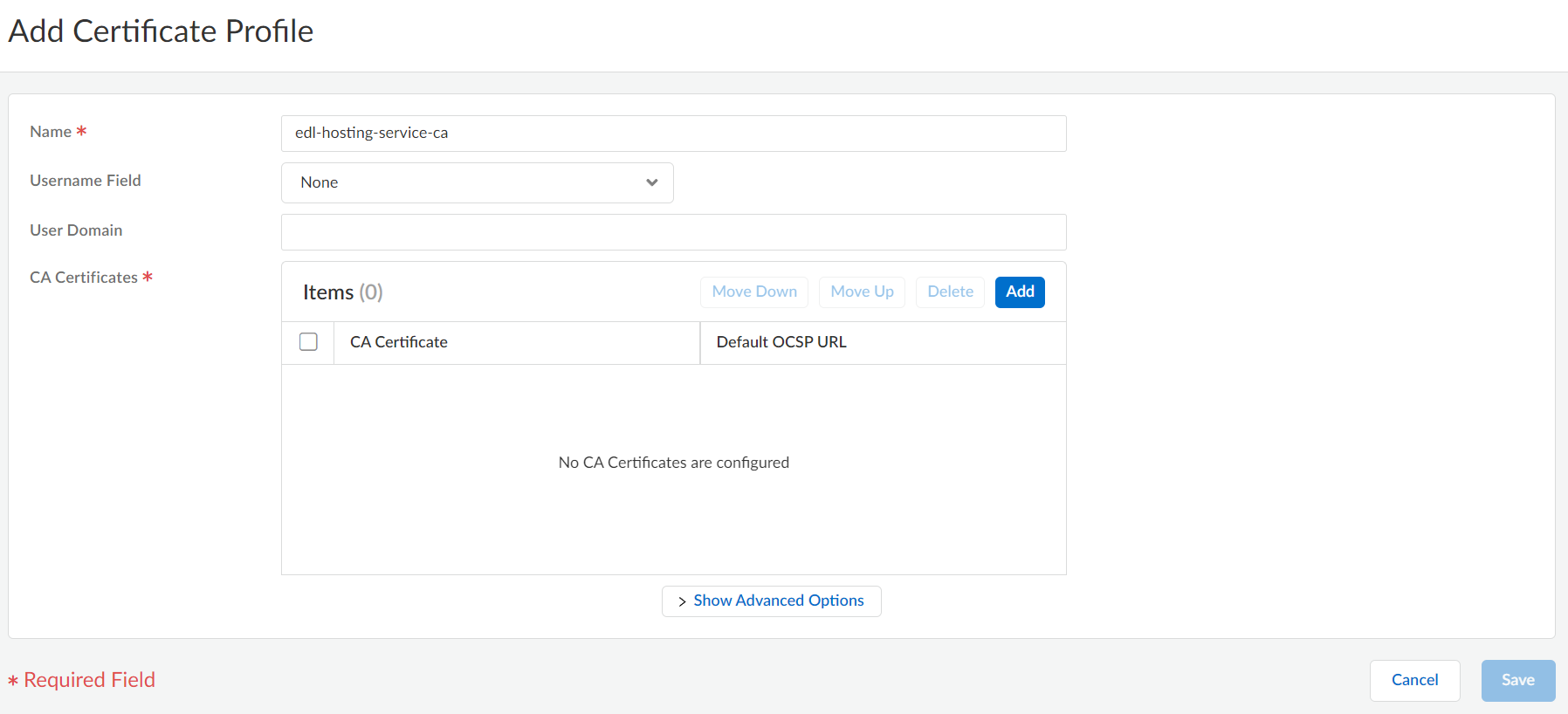The height and width of the screenshot is (714, 1568).
Task: Click the Delete button above the table
Action: (950, 292)
